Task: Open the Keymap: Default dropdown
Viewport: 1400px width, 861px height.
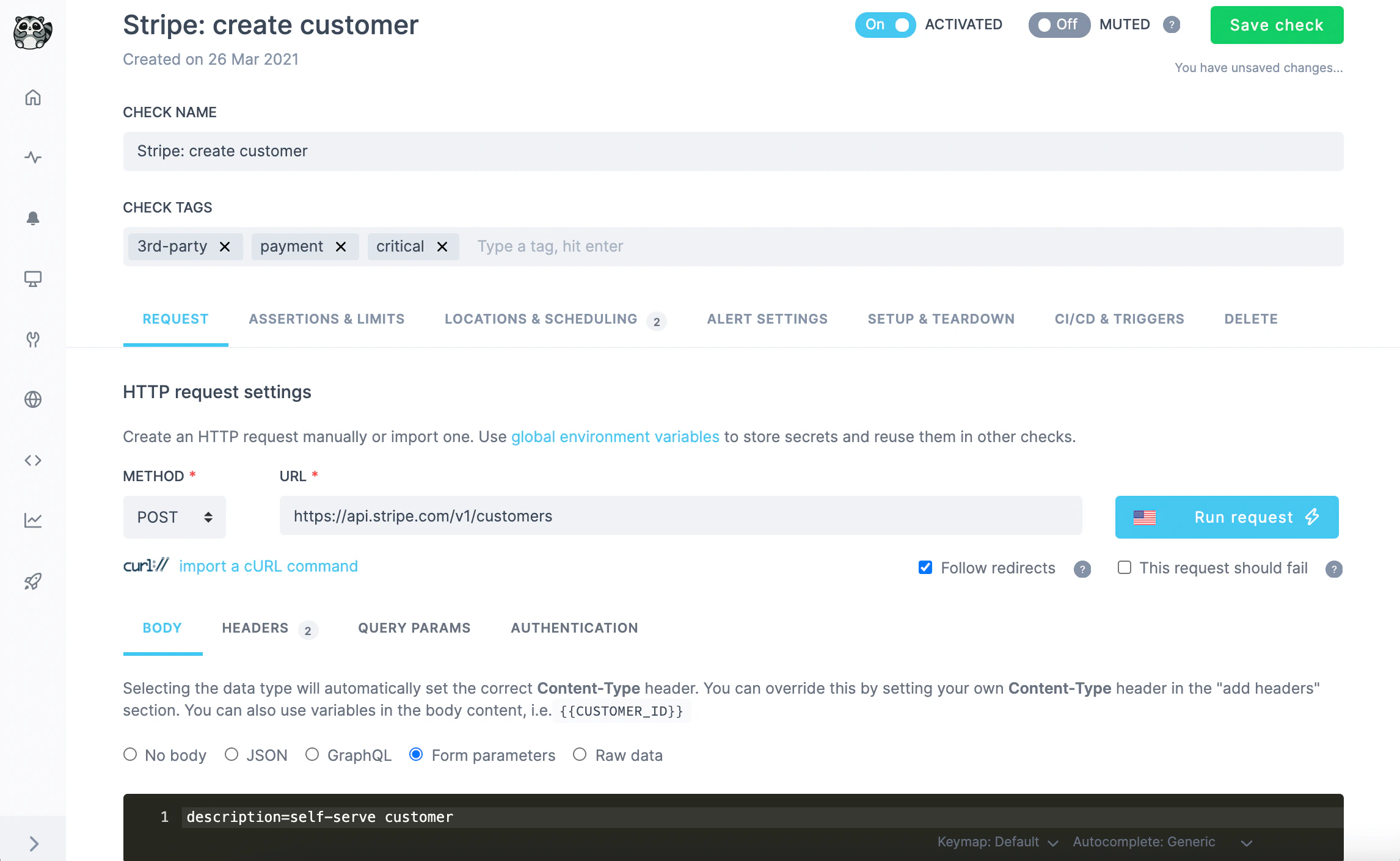Action: pos(997,841)
